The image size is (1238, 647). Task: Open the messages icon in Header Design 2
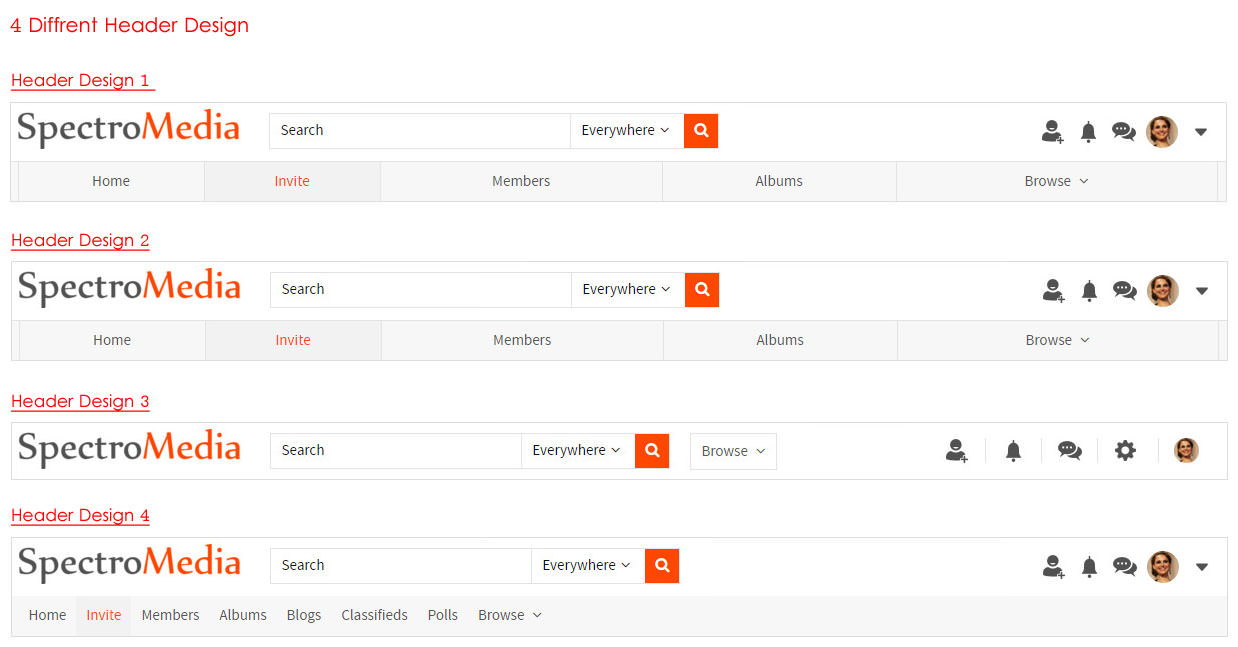click(x=1124, y=291)
